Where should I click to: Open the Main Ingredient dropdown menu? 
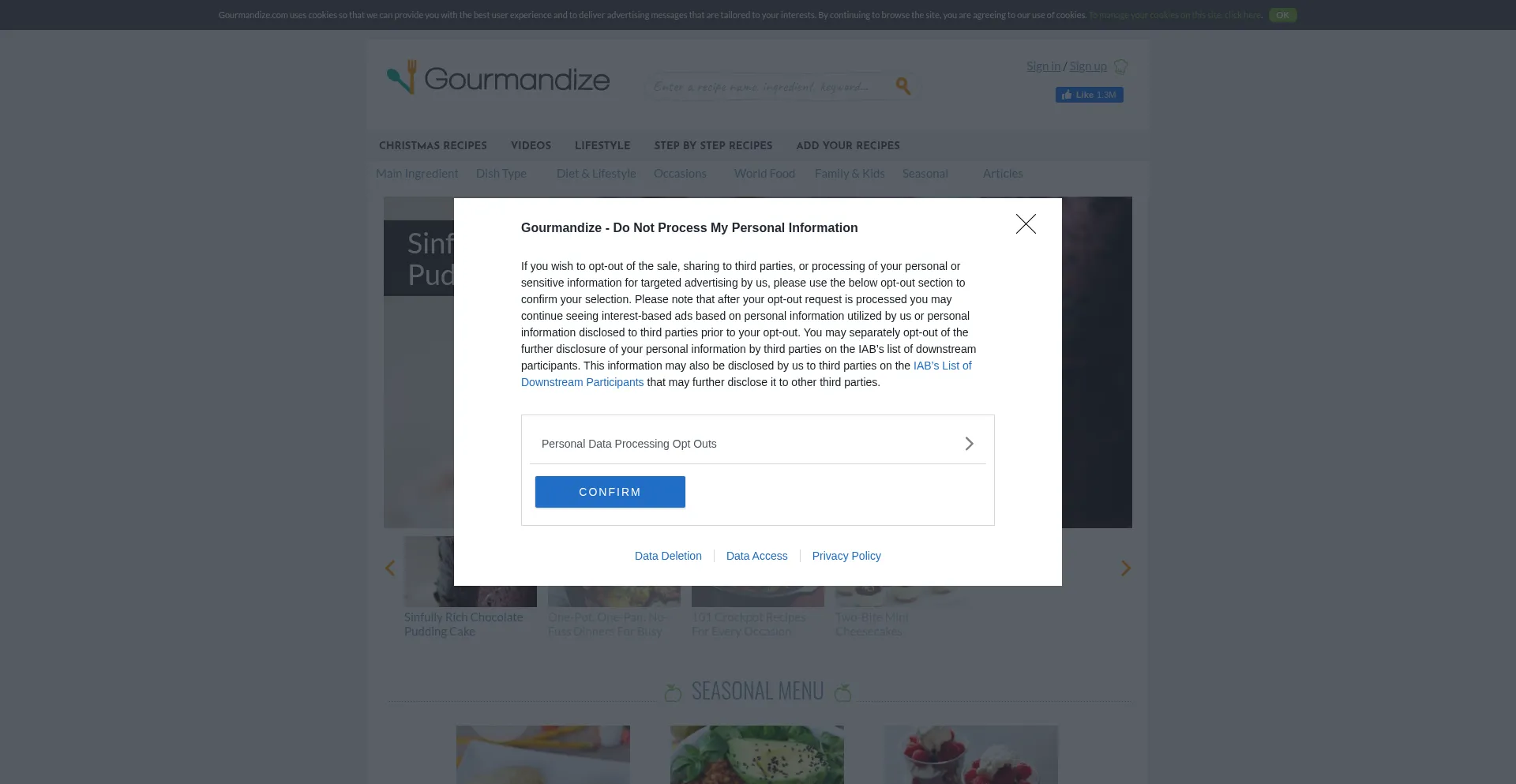(x=417, y=174)
